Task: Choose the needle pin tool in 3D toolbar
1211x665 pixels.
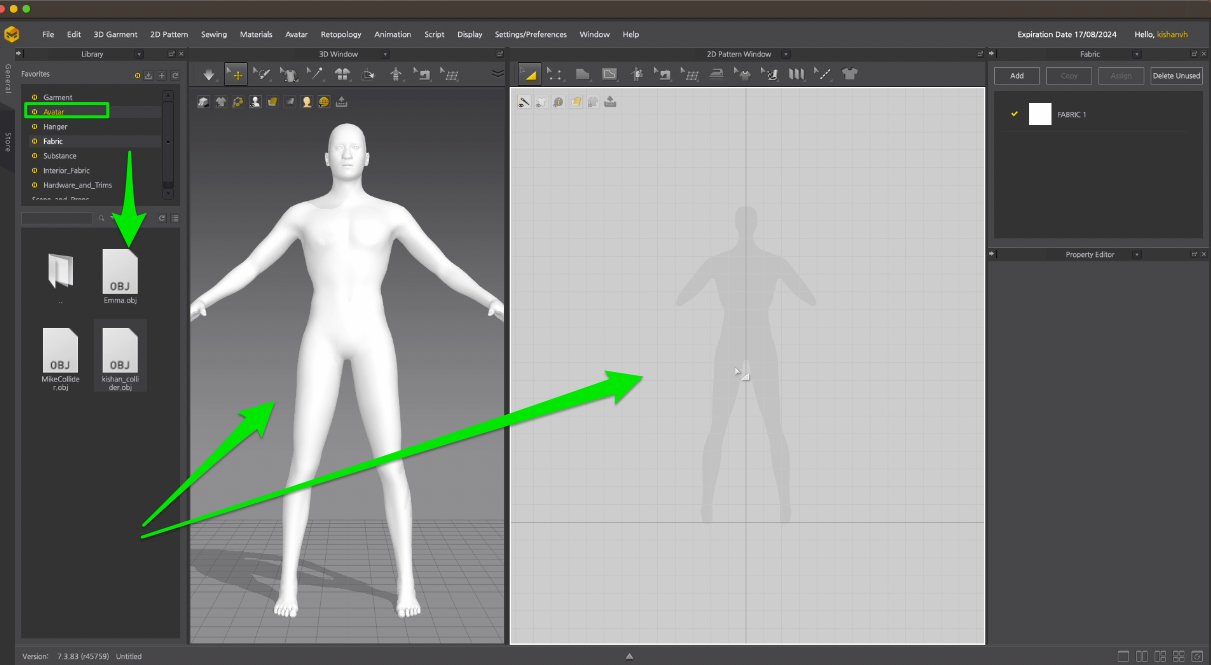Action: point(315,74)
